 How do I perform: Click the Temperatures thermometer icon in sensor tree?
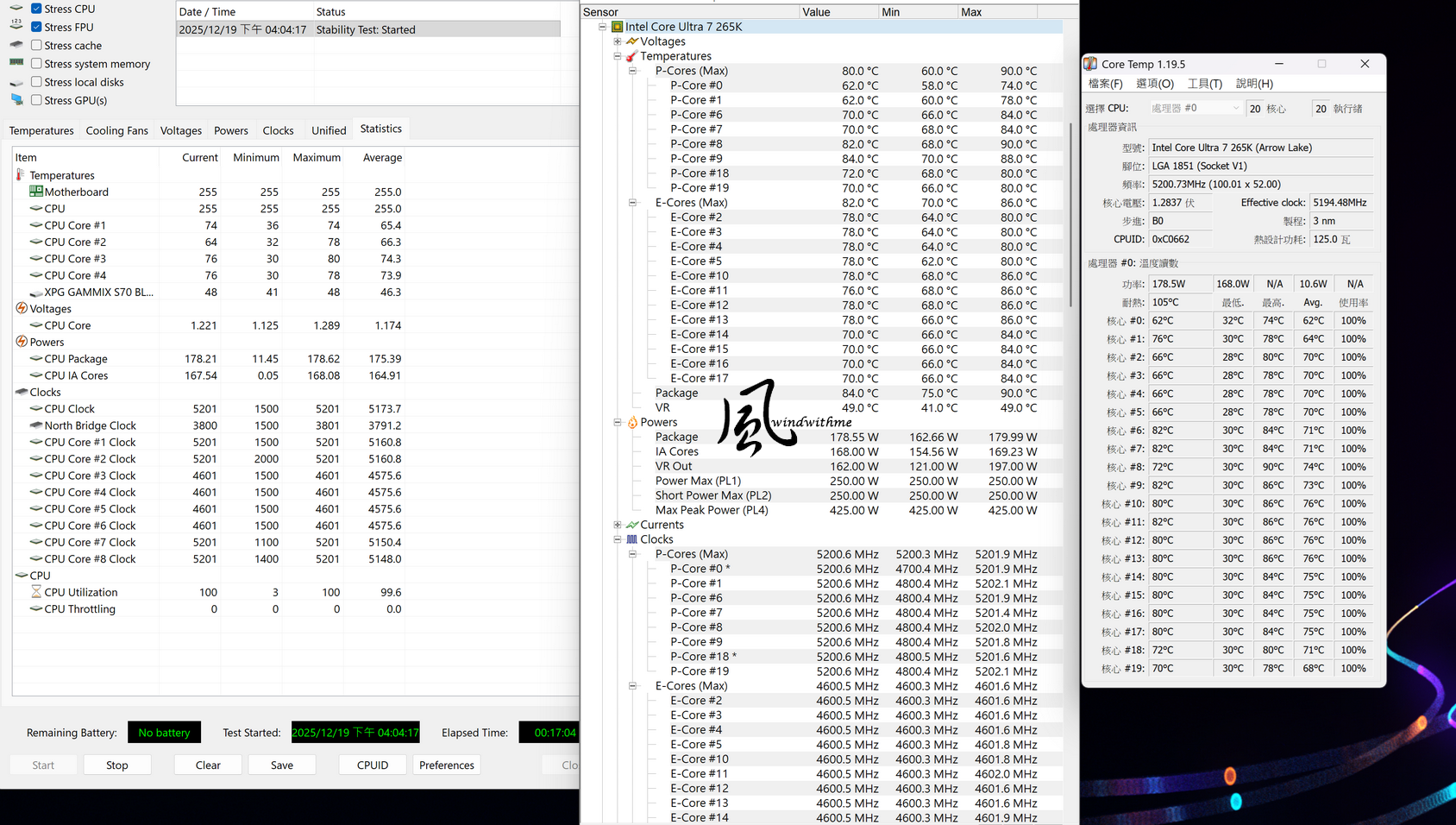click(632, 56)
